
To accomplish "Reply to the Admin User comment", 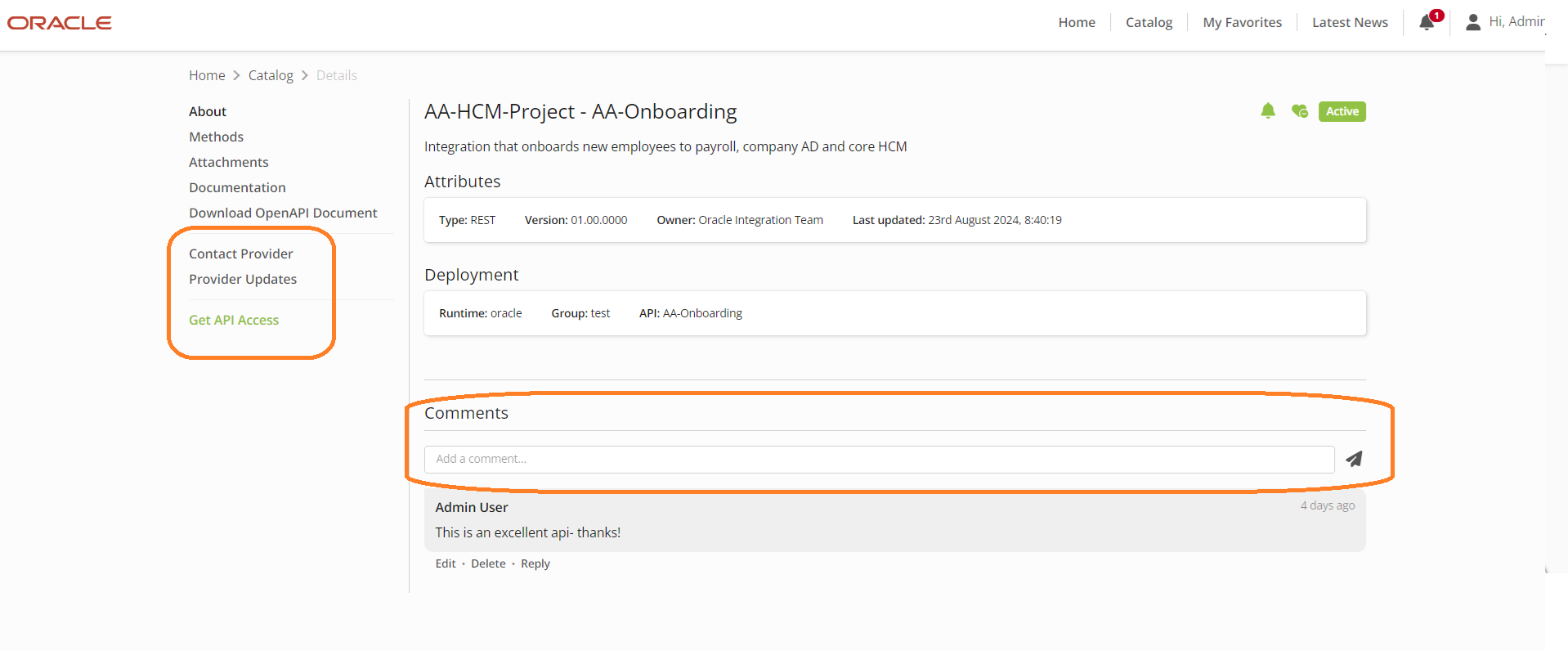I will (535, 563).
